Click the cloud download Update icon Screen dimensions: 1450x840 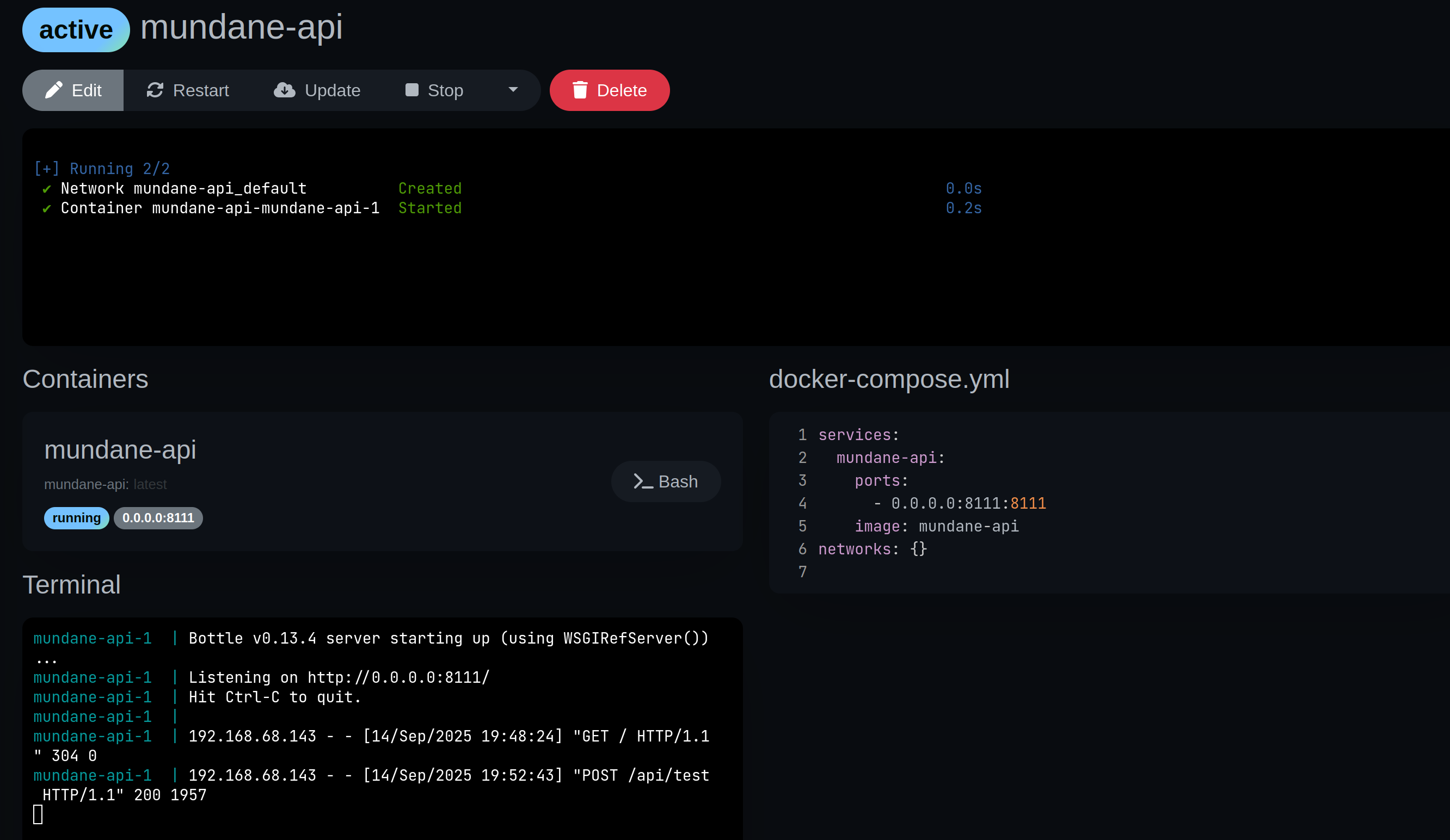pyautogui.click(x=284, y=90)
